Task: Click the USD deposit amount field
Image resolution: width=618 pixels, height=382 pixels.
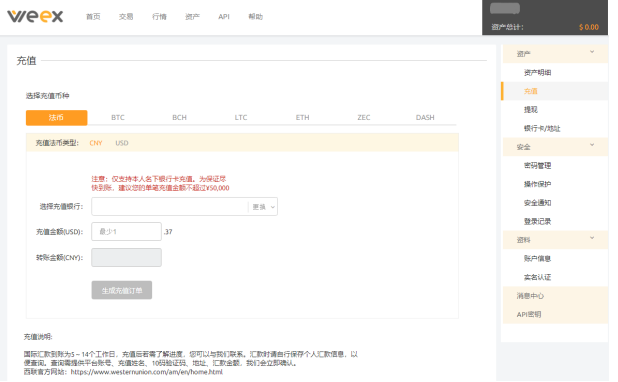Action: click(127, 231)
